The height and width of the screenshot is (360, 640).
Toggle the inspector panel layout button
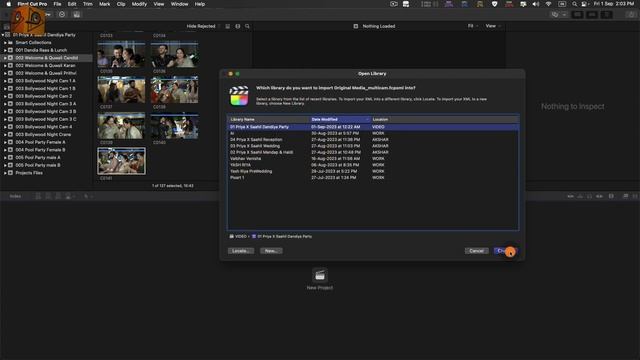coord(607,15)
